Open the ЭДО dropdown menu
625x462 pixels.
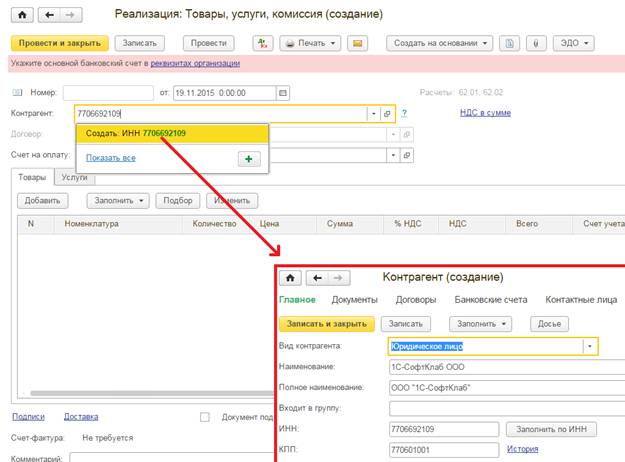click(x=574, y=43)
